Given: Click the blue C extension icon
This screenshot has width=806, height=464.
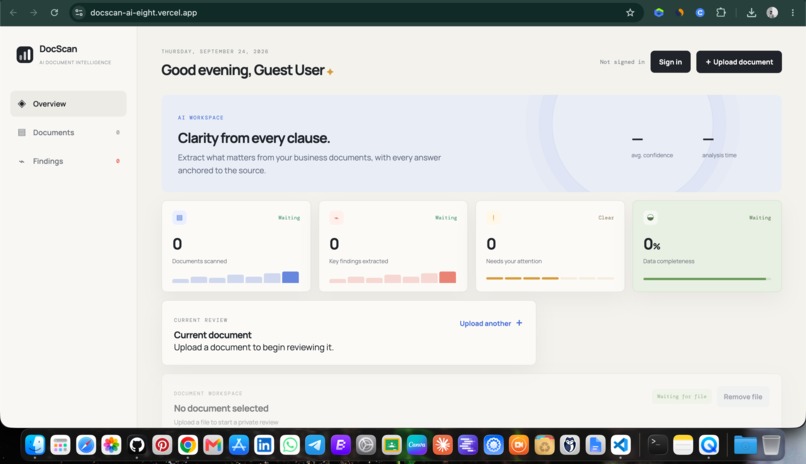Looking at the screenshot, I should tap(700, 12).
